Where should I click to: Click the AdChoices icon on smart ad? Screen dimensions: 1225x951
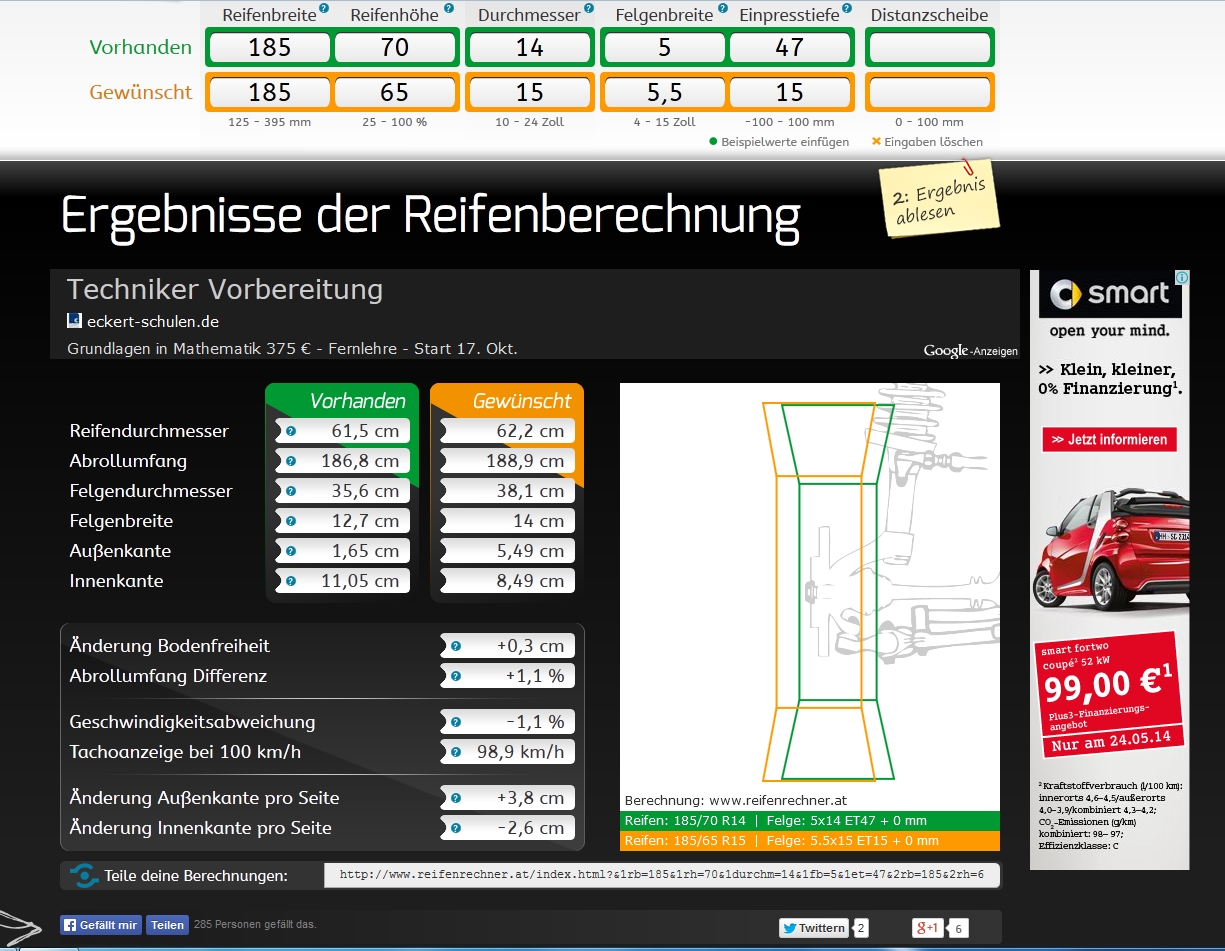tap(1181, 278)
